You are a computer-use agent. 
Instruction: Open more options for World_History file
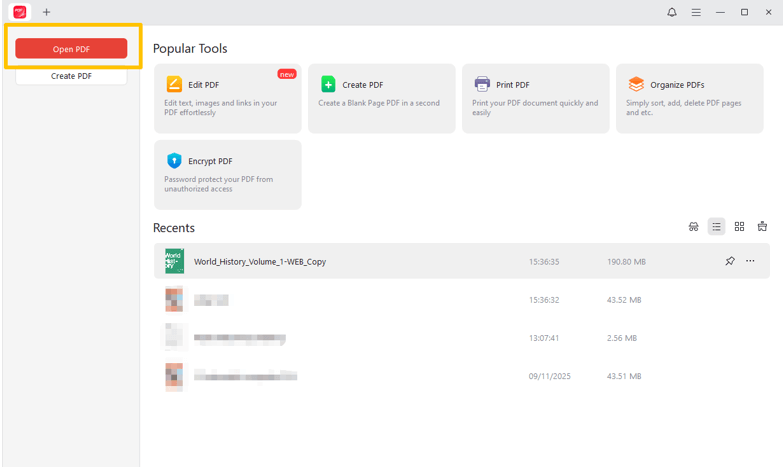tap(751, 261)
